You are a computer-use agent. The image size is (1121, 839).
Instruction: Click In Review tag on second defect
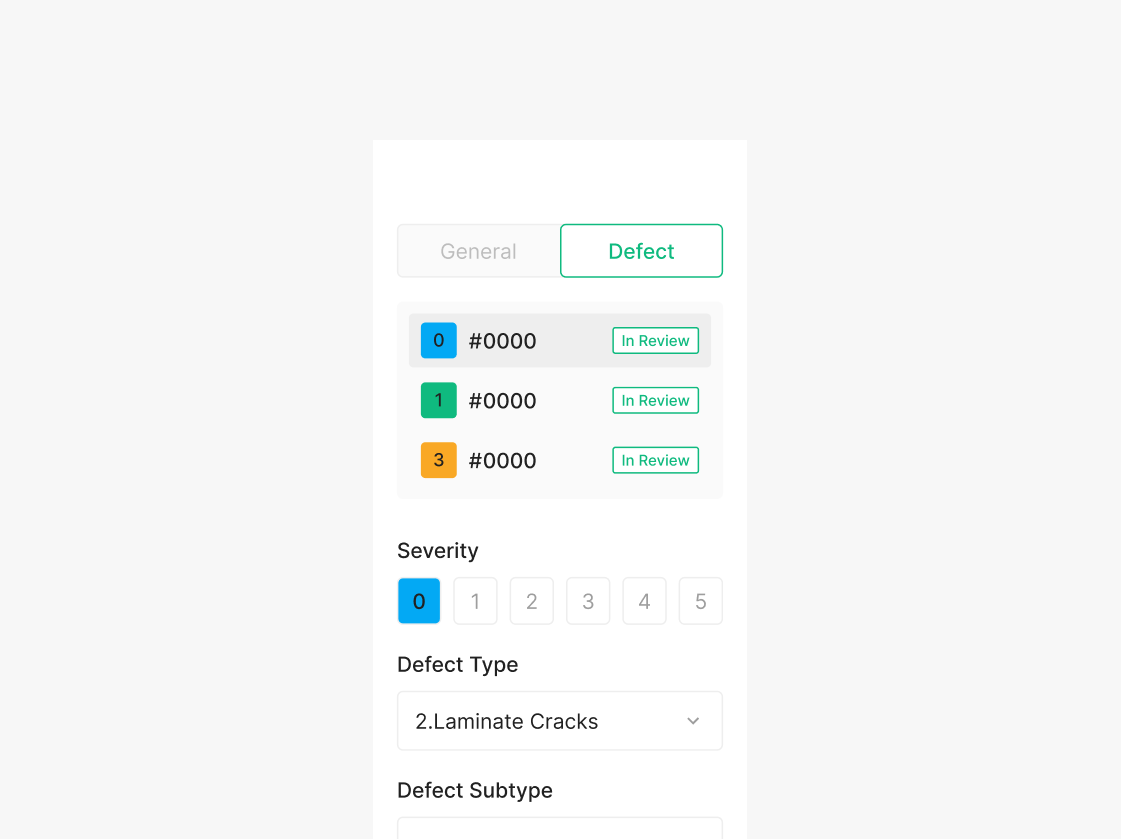[655, 401]
